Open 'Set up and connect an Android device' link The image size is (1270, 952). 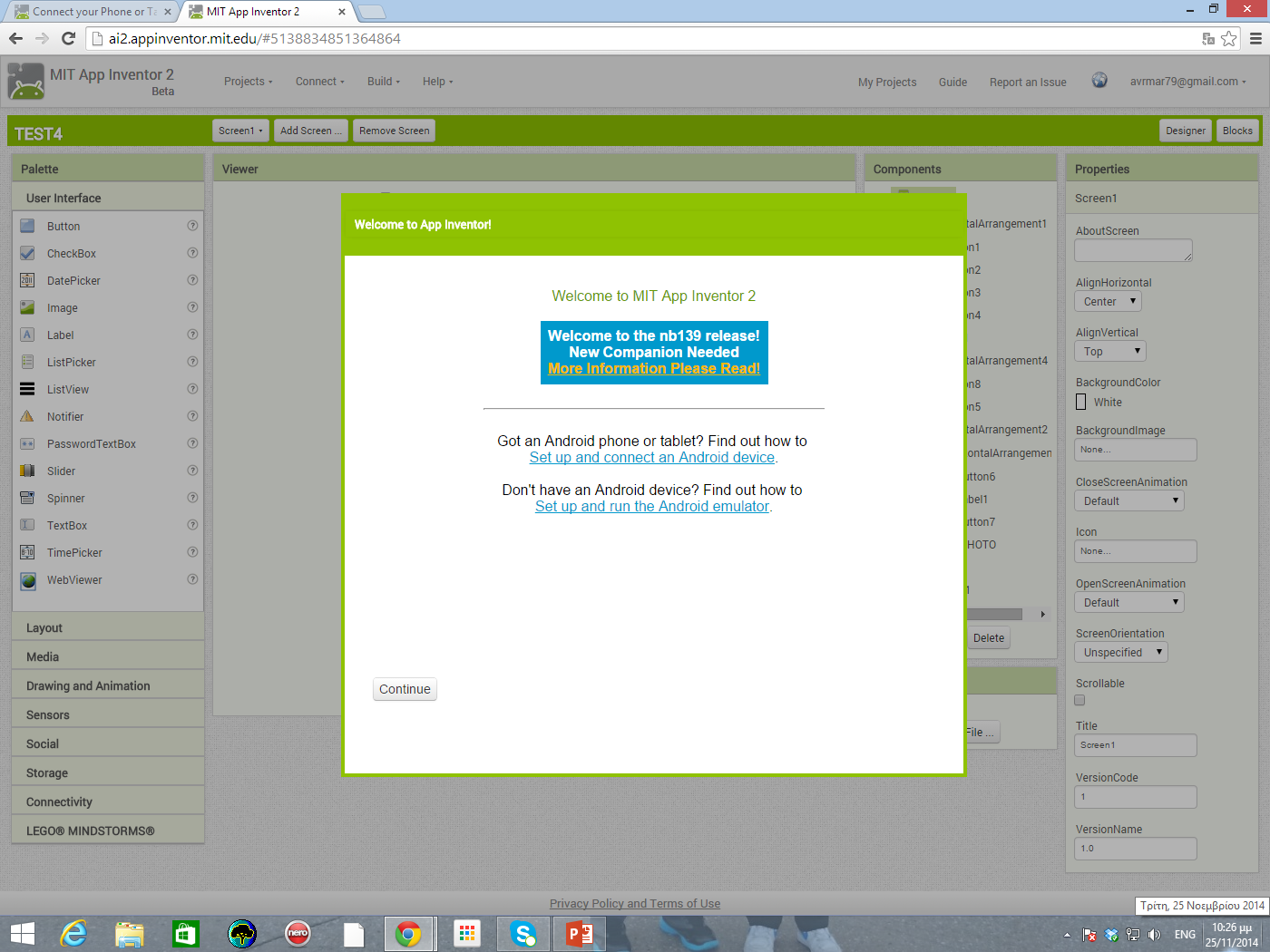click(652, 458)
